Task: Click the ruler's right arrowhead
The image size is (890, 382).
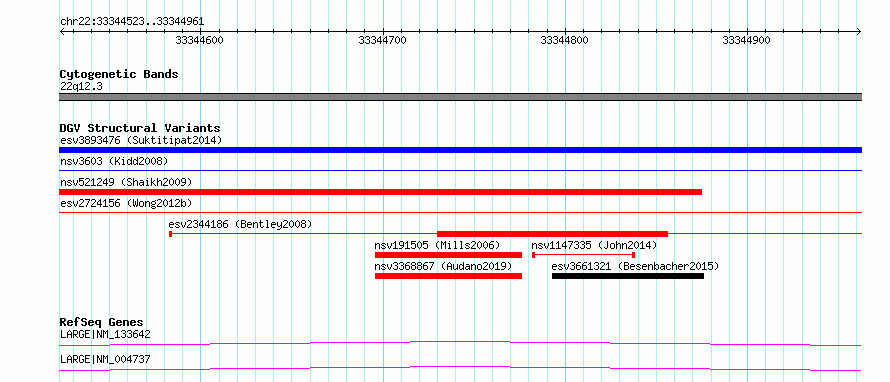Action: 859,32
